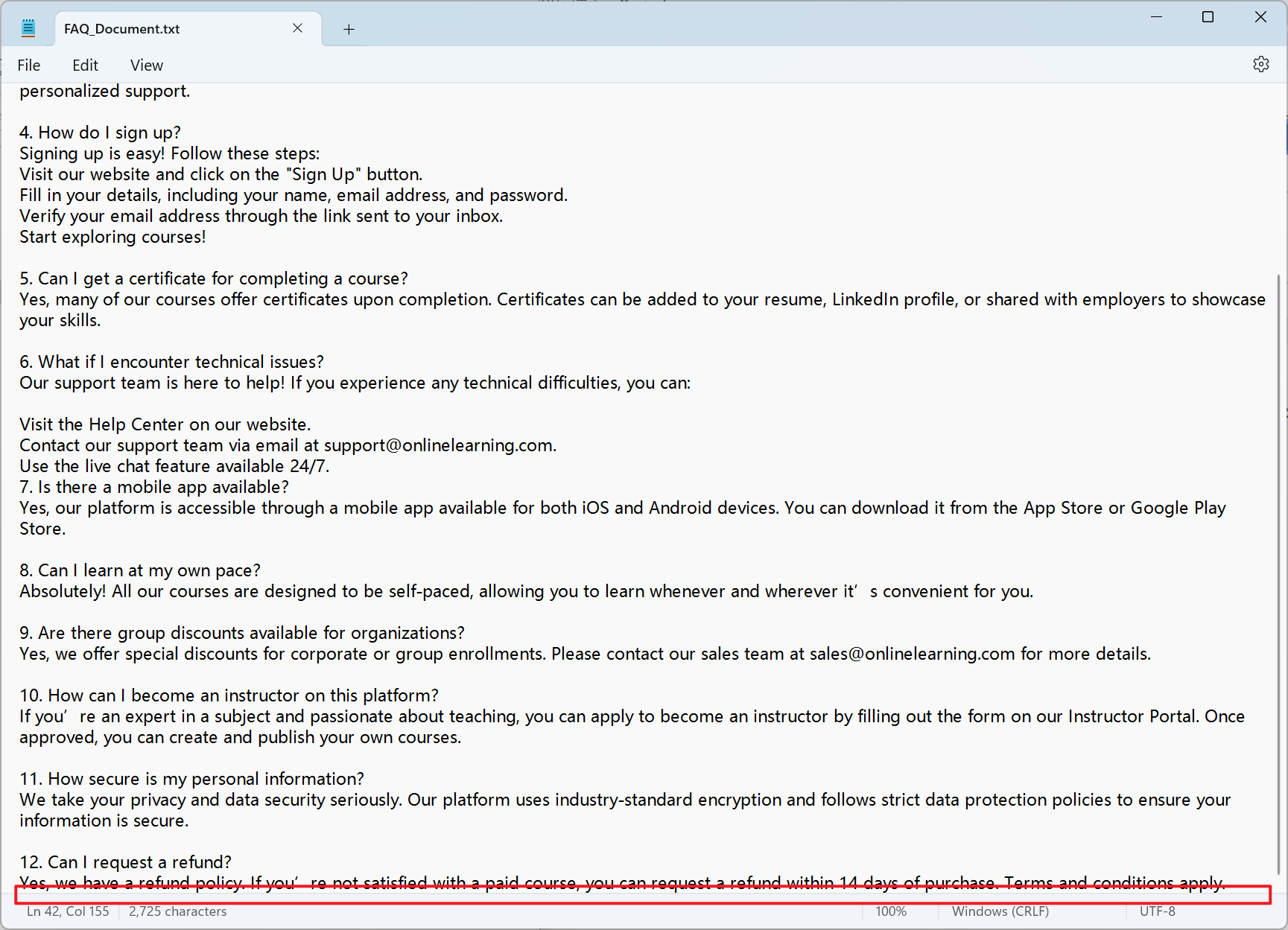Close the FAQ_Document.txt tab
This screenshot has width=1288, height=930.
pos(297,28)
